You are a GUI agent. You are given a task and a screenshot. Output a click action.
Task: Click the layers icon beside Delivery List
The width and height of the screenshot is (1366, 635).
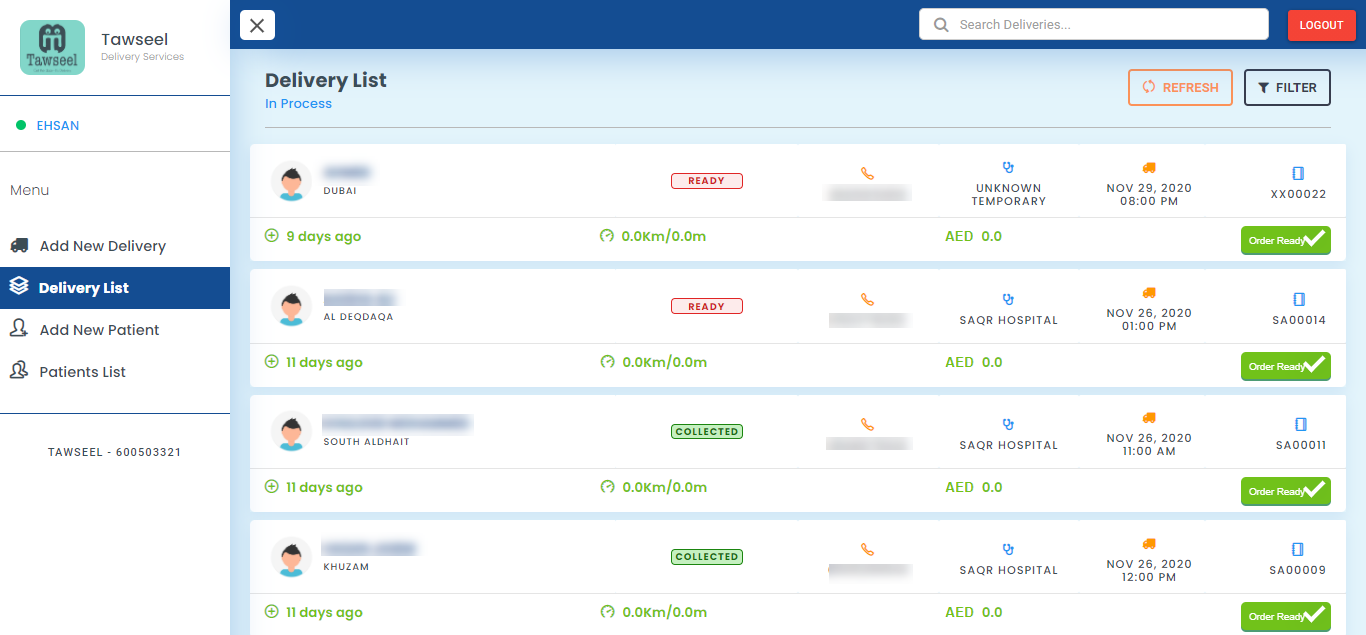coord(19,286)
